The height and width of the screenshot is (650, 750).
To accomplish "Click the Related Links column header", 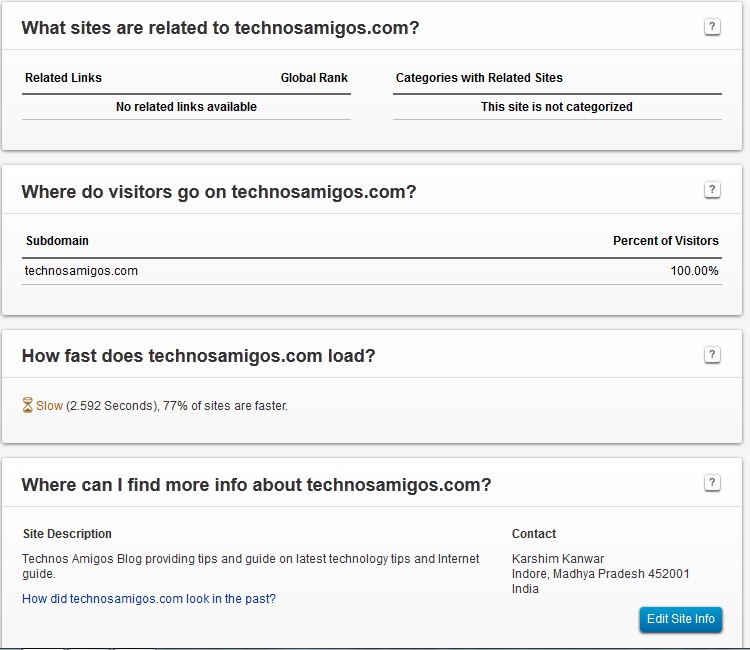I will point(63,78).
